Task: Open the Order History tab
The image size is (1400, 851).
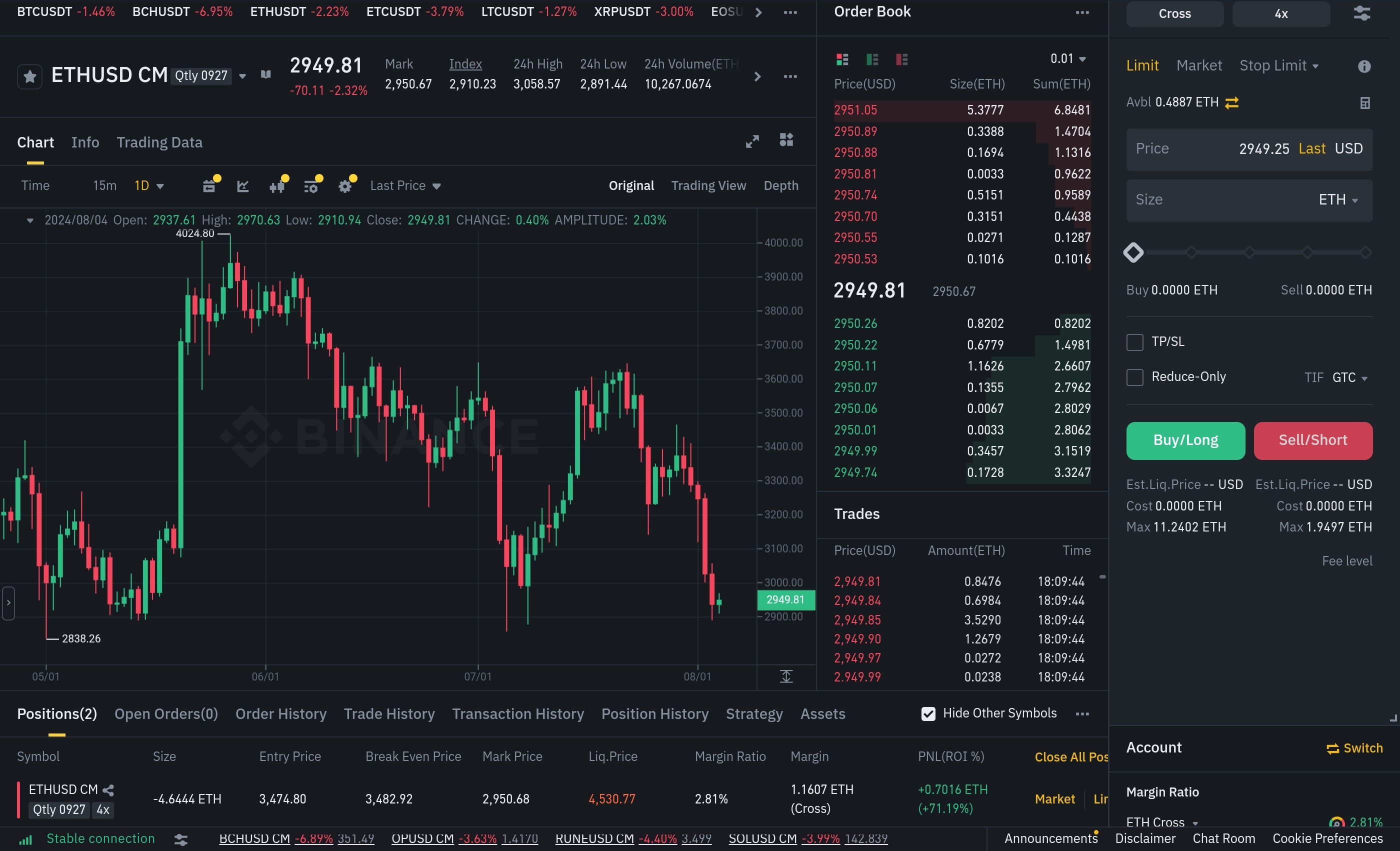Action: coord(280,714)
